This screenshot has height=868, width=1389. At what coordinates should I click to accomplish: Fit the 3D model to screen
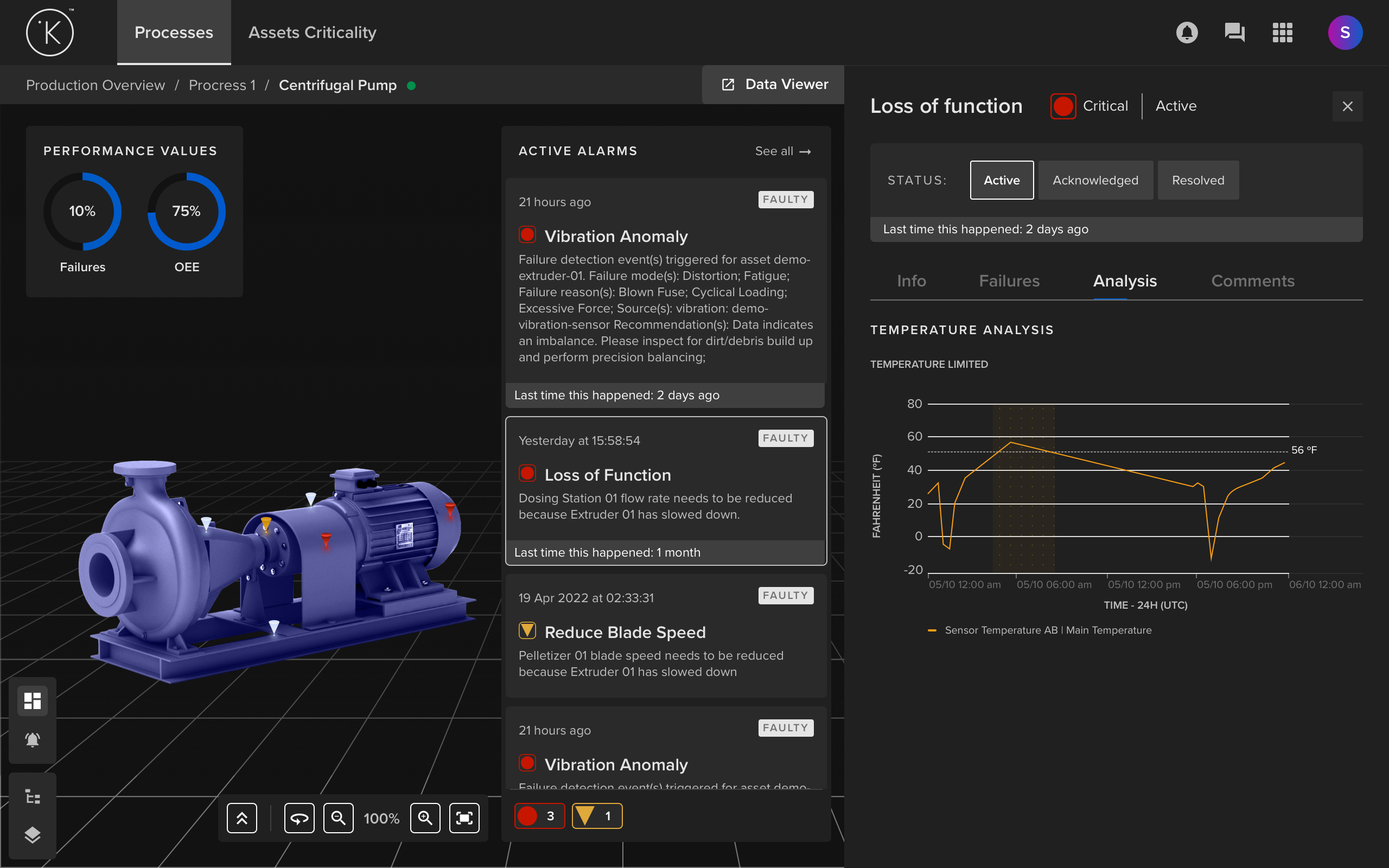coord(464,818)
